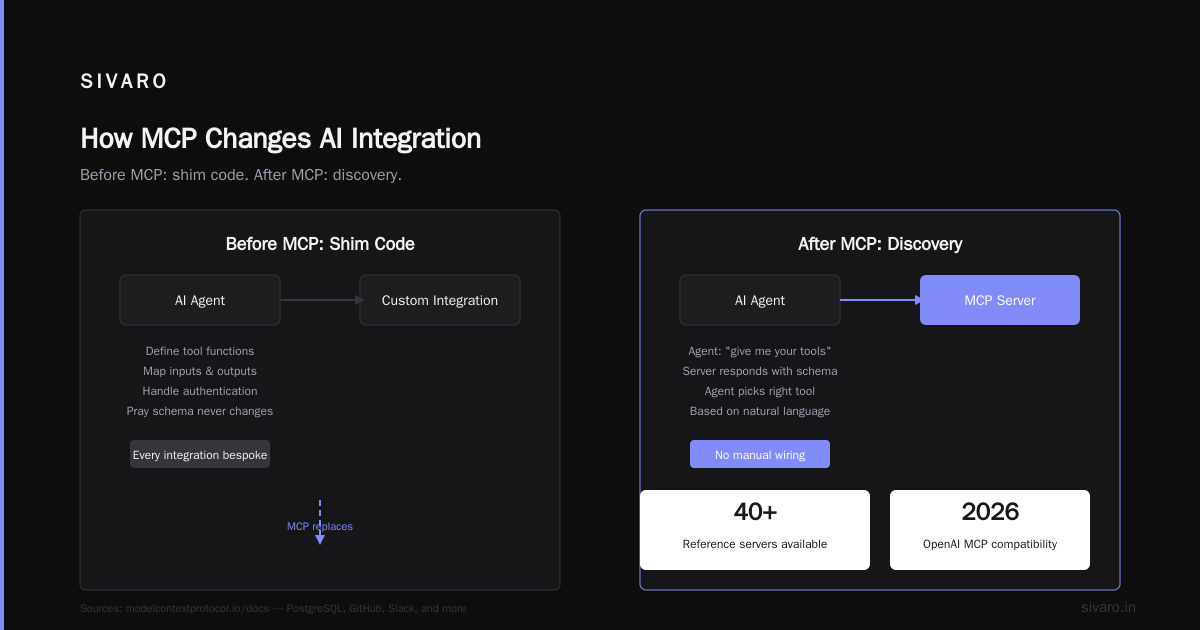The image size is (1200, 630).
Task: Select the AI Agent box in After MCP panel
Action: pyautogui.click(x=760, y=300)
